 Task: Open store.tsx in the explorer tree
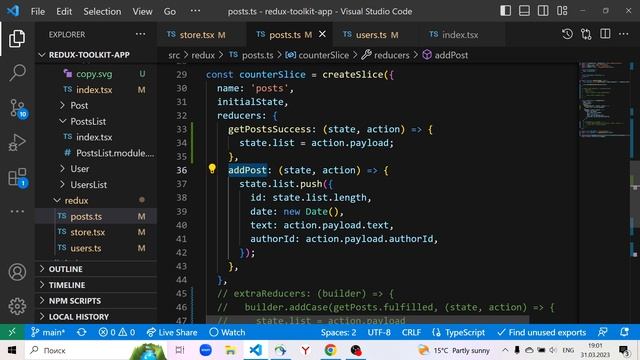tap(96, 232)
